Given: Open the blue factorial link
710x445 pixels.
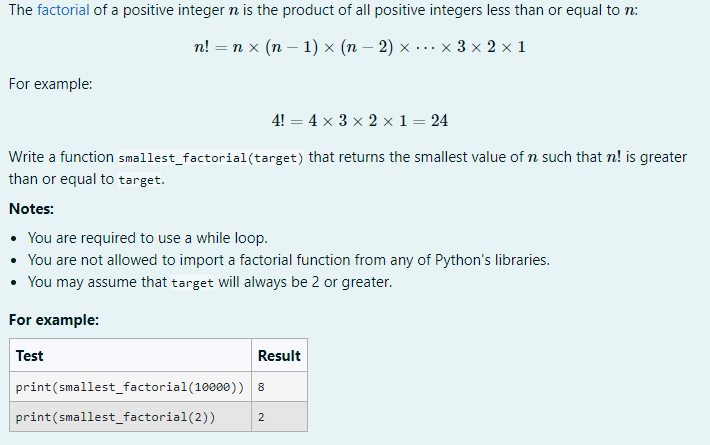Looking at the screenshot, I should (63, 10).
